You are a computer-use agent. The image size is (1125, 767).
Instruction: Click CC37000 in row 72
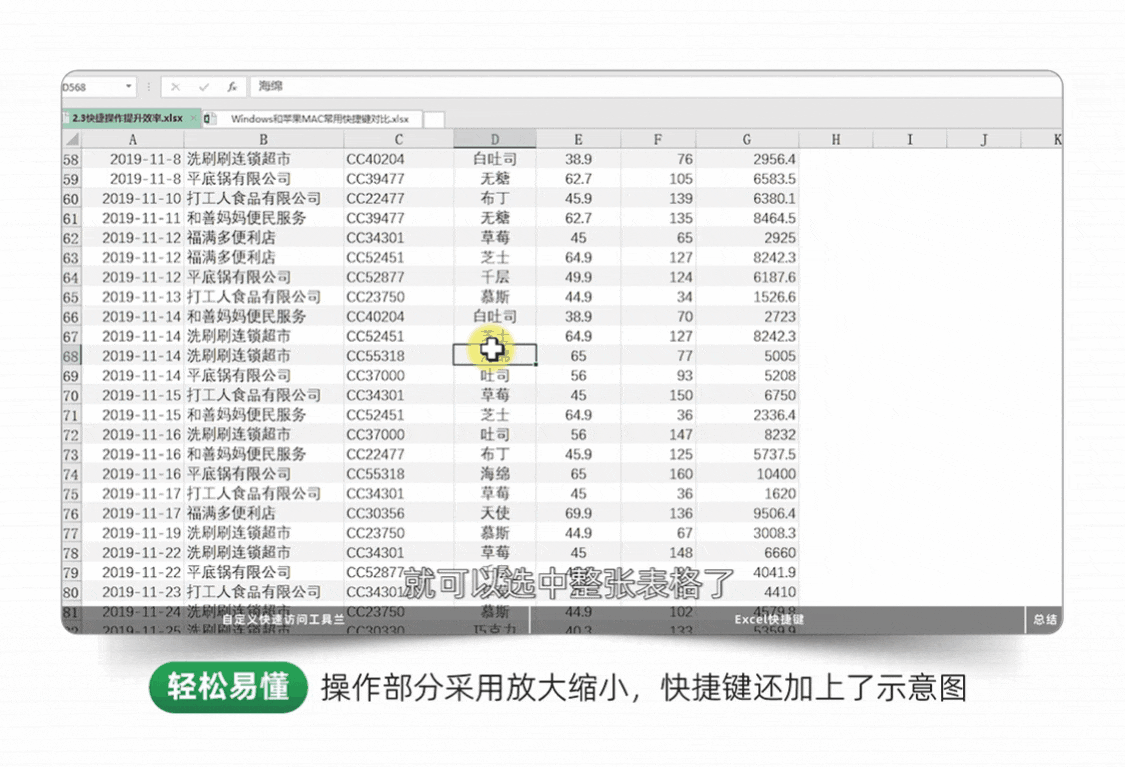click(375, 435)
